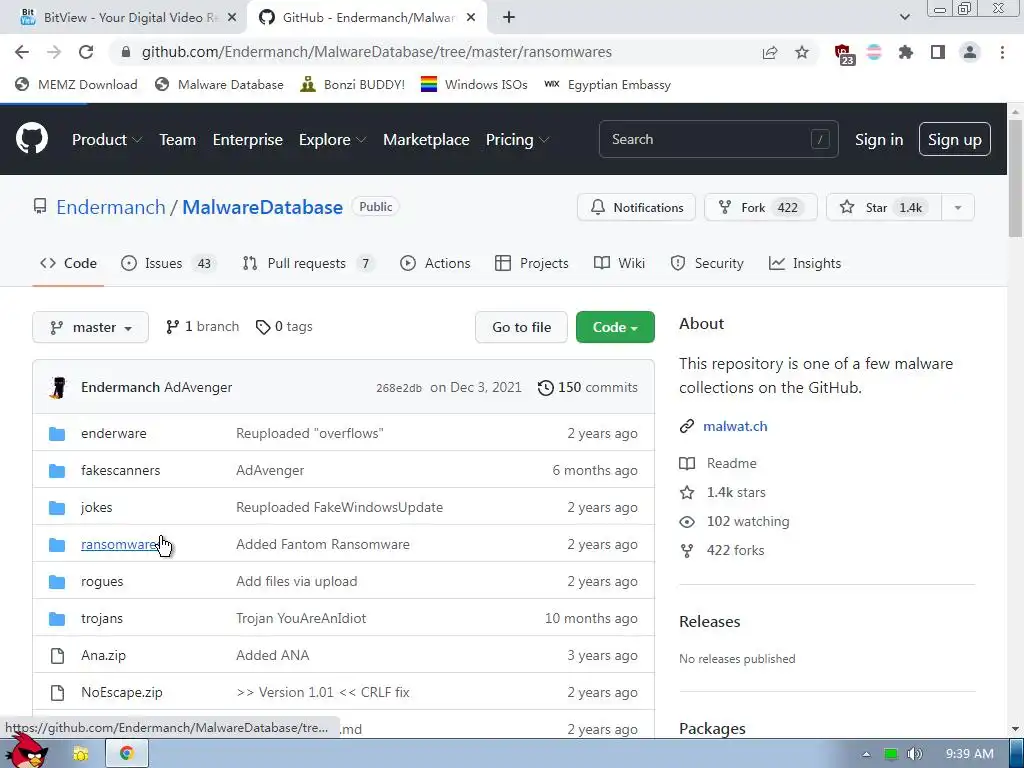Switch to the Insights tab

point(805,263)
